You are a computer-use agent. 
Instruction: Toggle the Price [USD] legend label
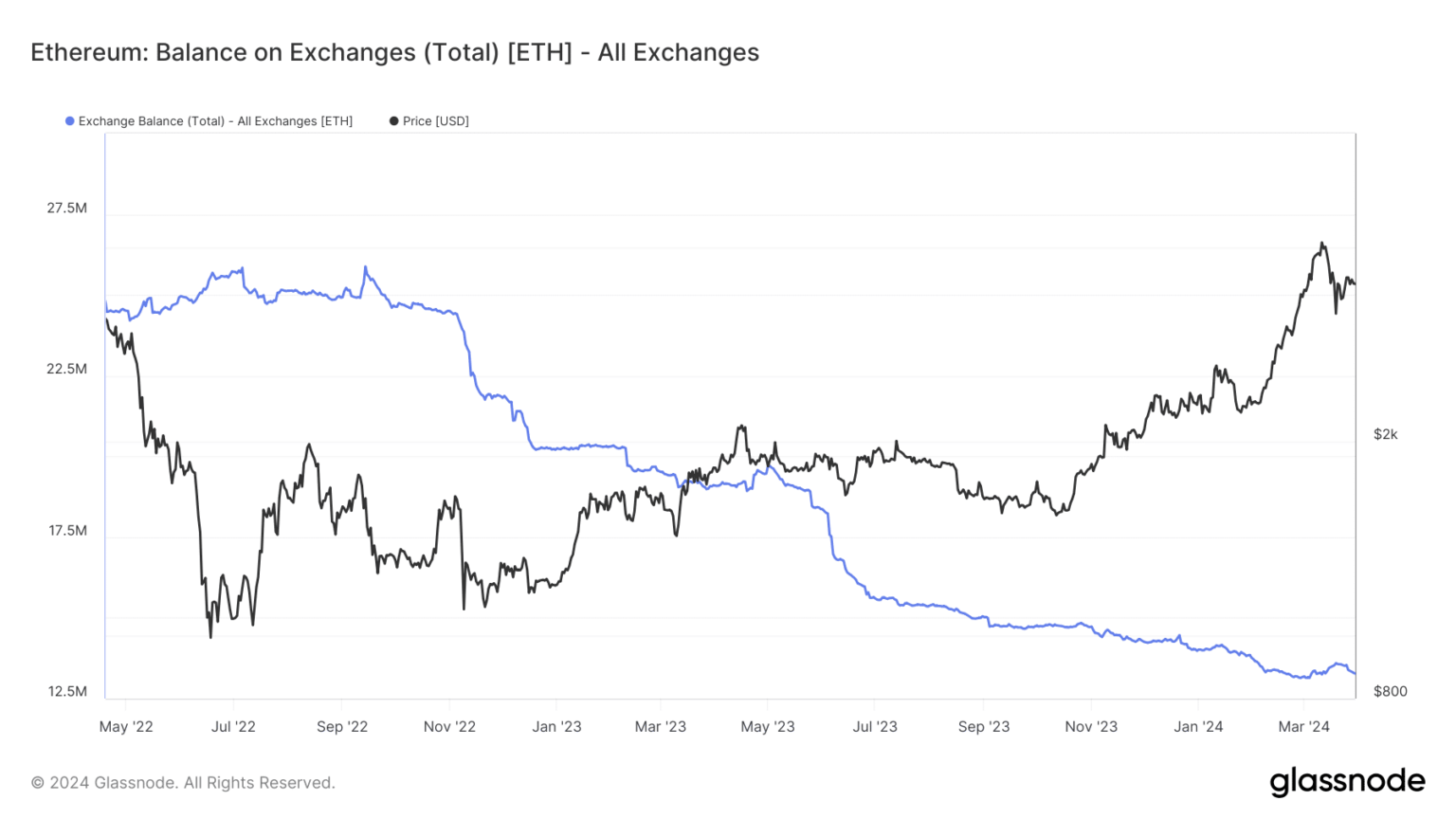tap(436, 121)
